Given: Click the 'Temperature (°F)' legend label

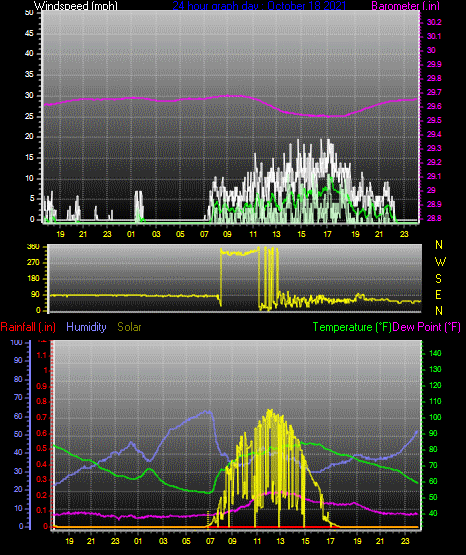Looking at the screenshot, I should coord(352,327).
